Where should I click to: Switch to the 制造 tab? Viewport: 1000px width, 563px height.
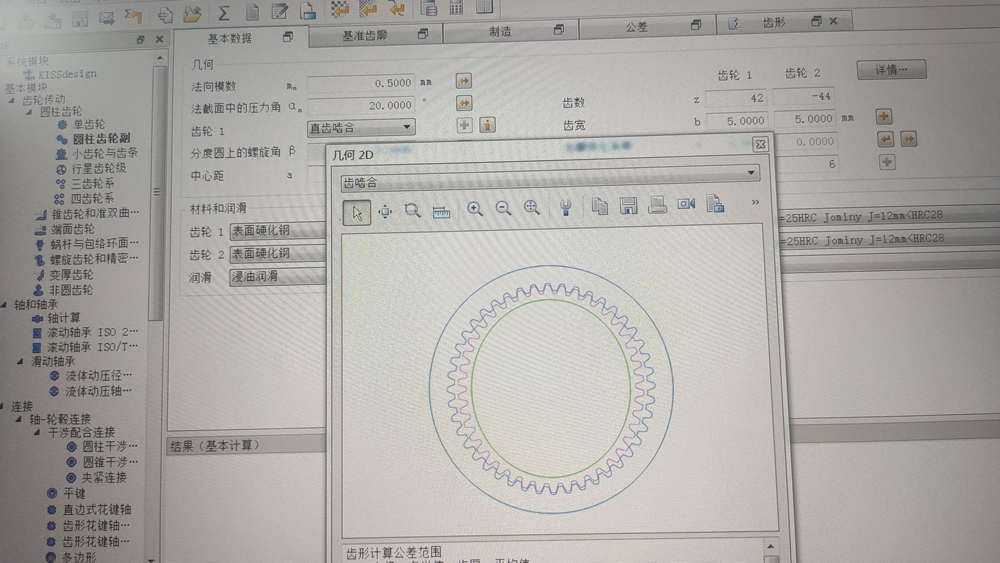pos(500,31)
